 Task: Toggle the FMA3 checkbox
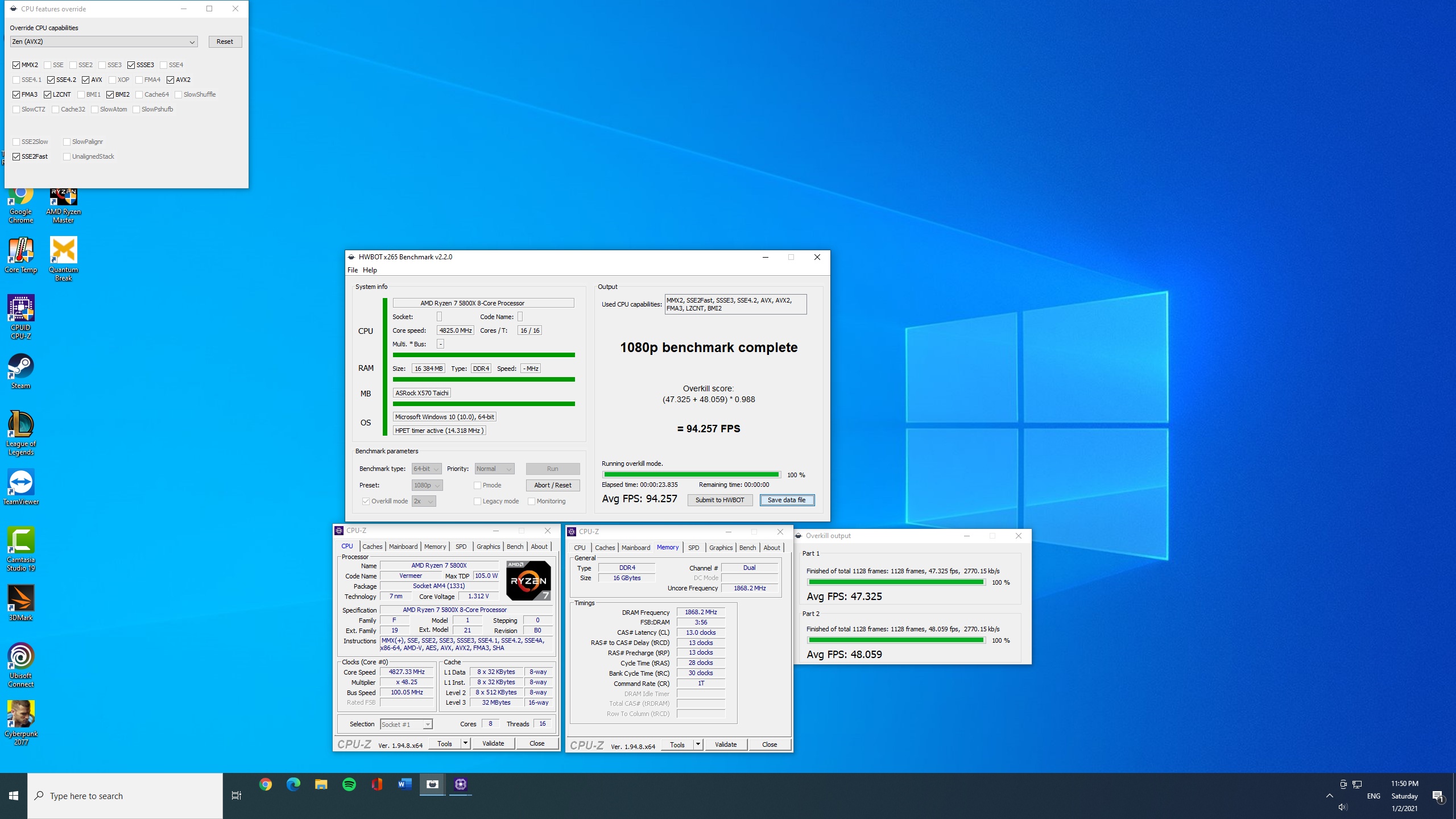point(16,94)
